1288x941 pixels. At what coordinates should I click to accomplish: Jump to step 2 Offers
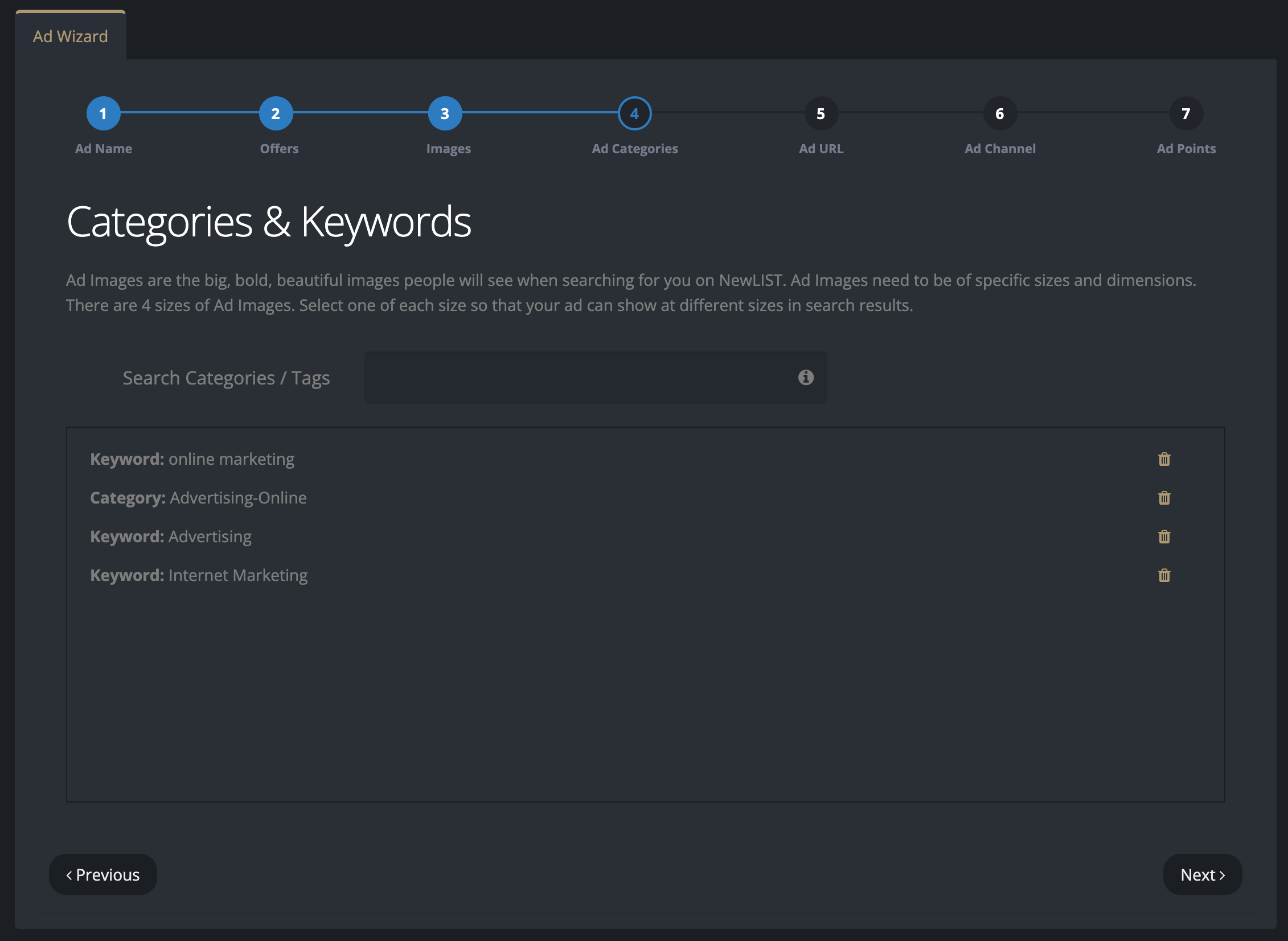[x=276, y=113]
